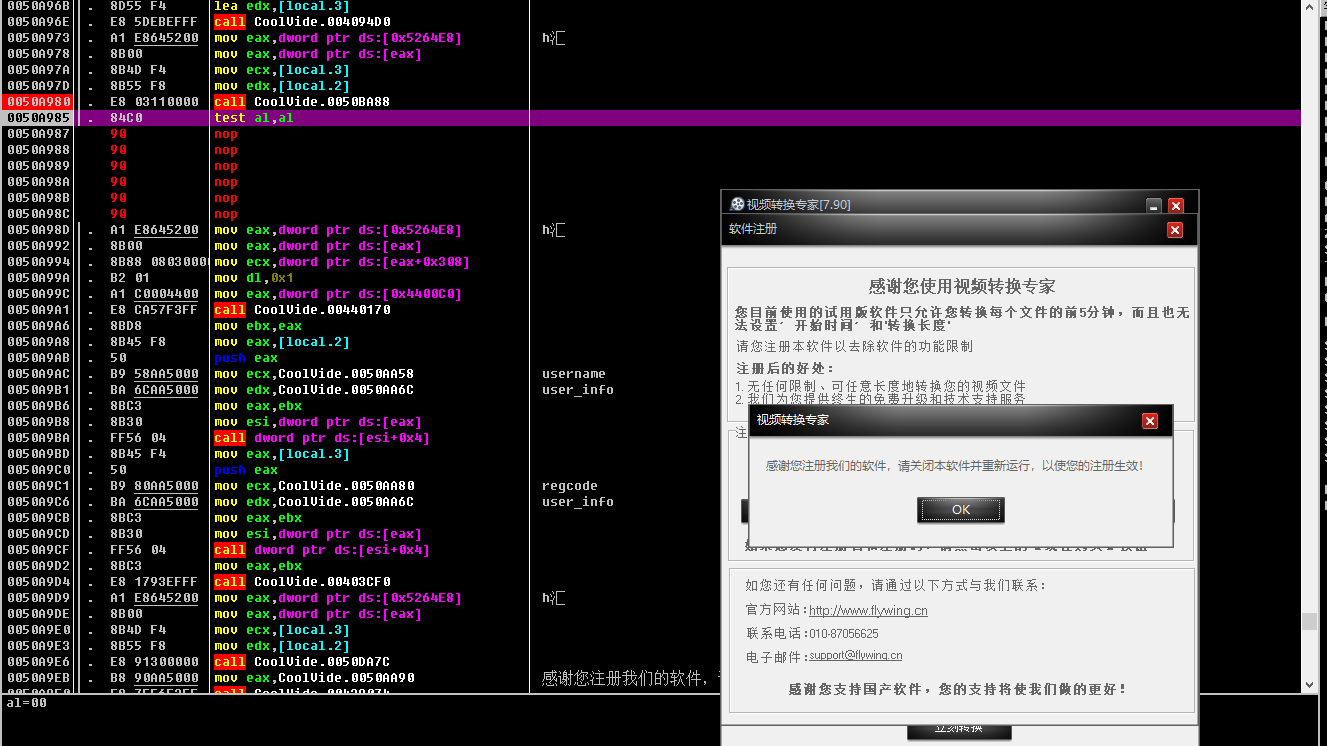Viewport: 1327px width, 746px height.
Task: Click the phone number 010-87056625
Action: pyautogui.click(x=844, y=634)
